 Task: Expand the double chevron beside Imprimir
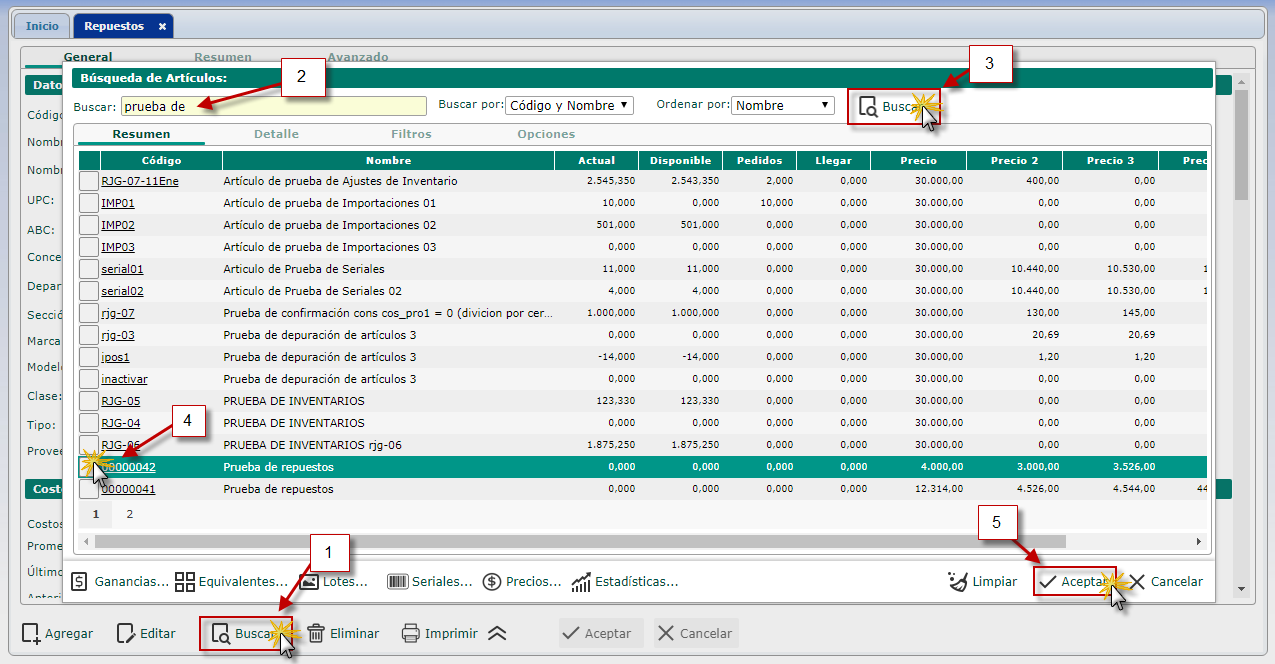(497, 633)
